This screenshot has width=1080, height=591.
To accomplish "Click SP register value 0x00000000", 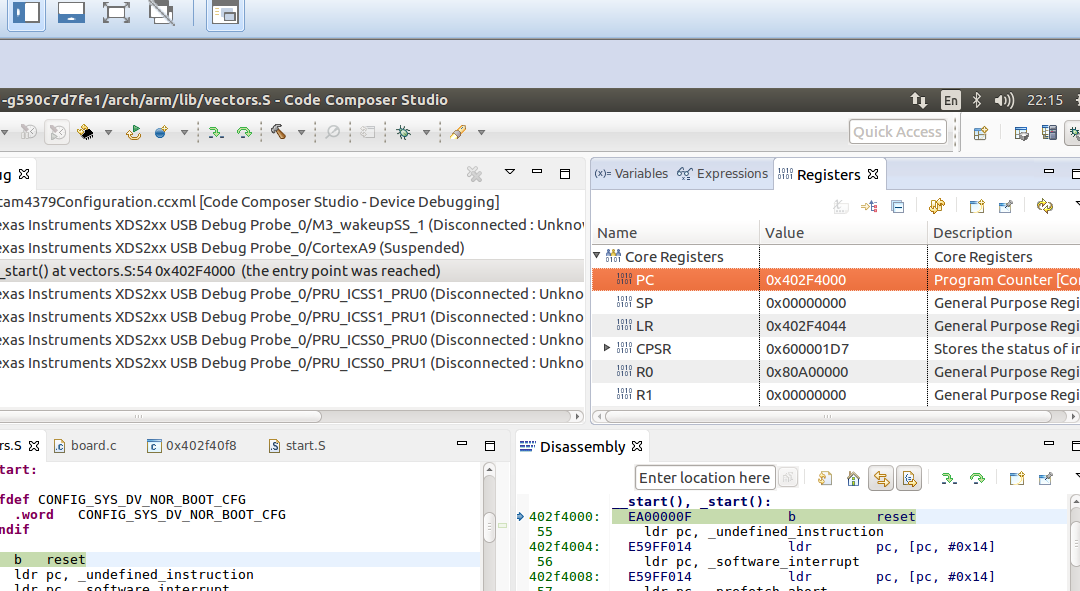I will (806, 303).
